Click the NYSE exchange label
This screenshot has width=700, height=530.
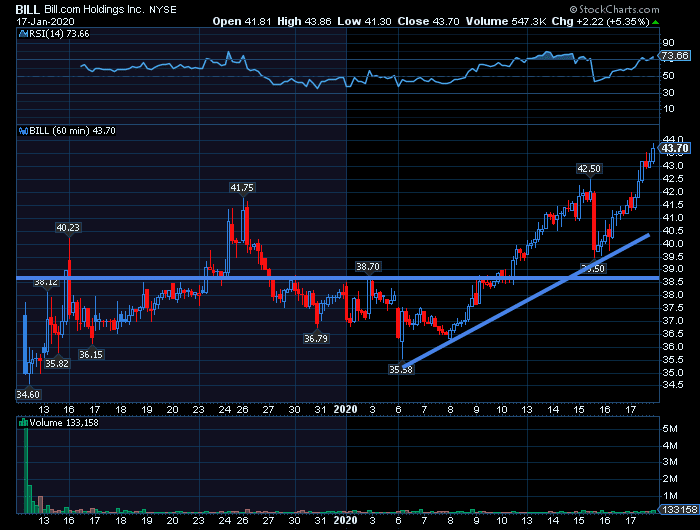(x=162, y=10)
